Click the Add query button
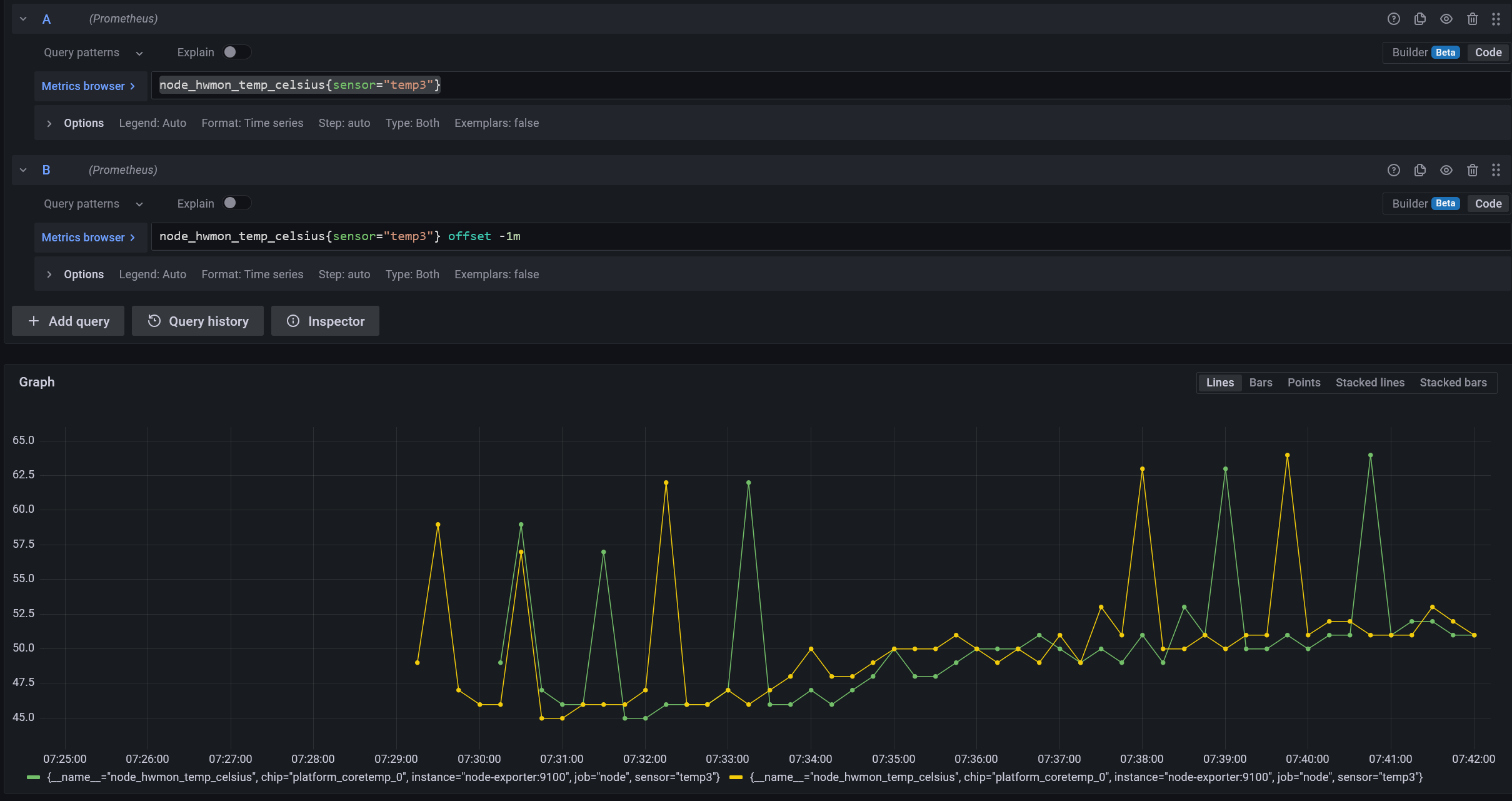1512x801 pixels. pos(68,321)
